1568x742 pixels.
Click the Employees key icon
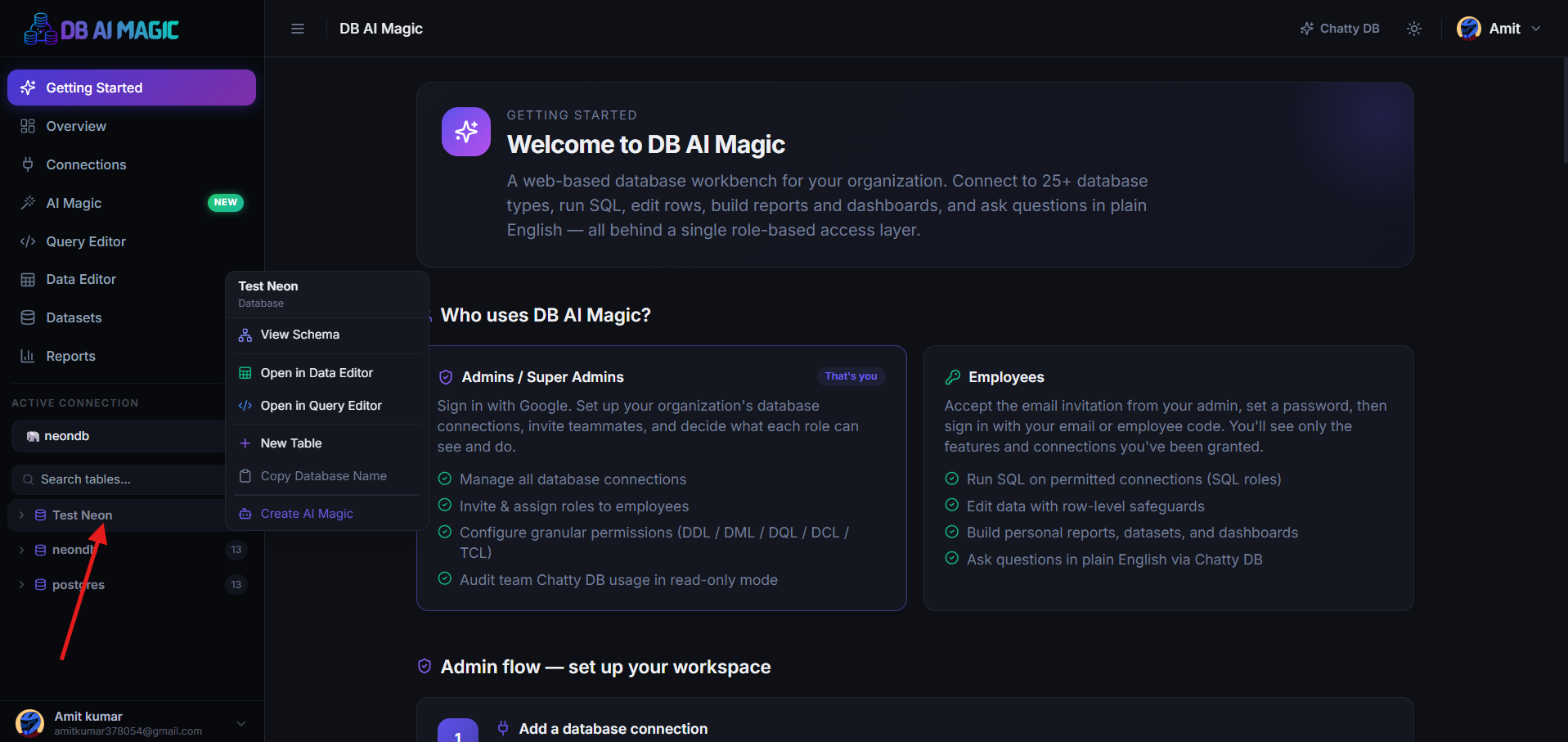pyautogui.click(x=953, y=377)
